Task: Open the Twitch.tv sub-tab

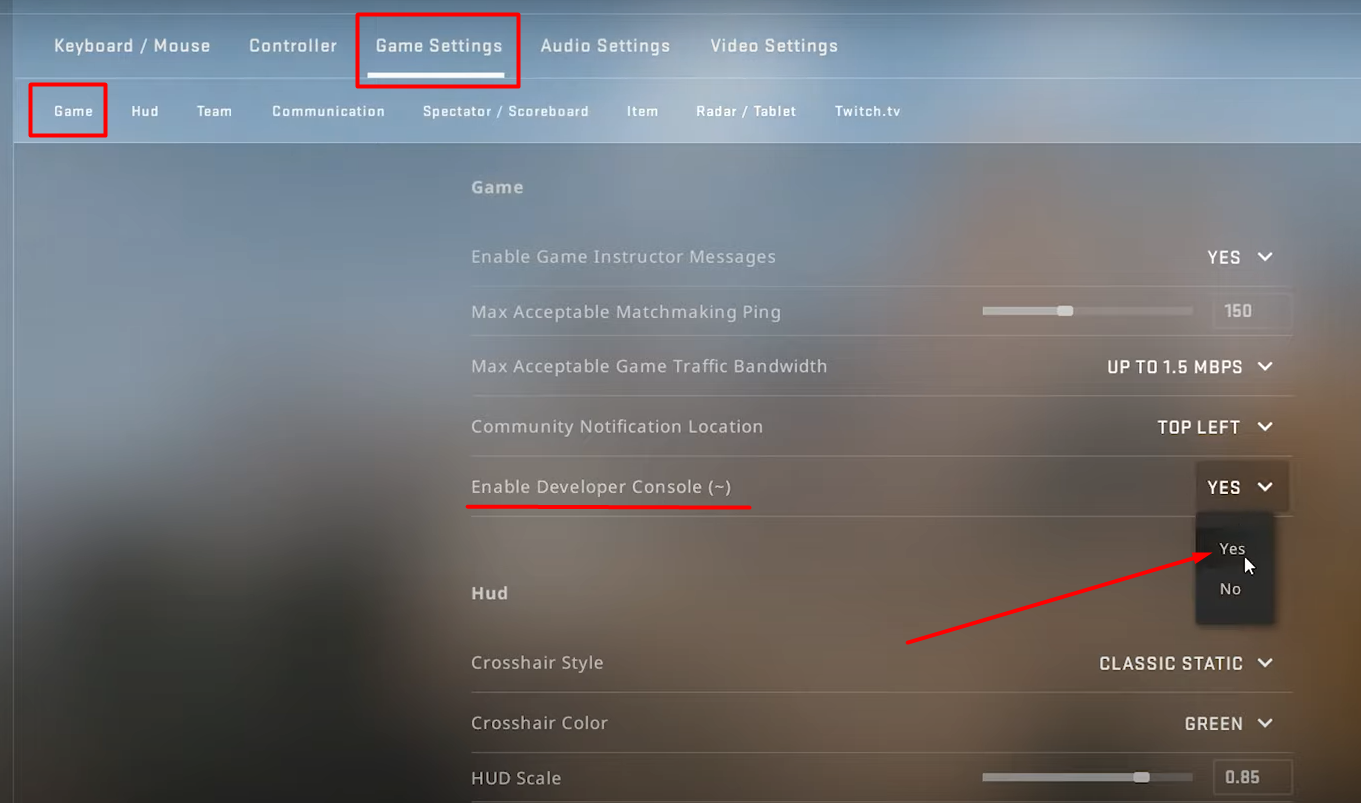Action: point(867,111)
